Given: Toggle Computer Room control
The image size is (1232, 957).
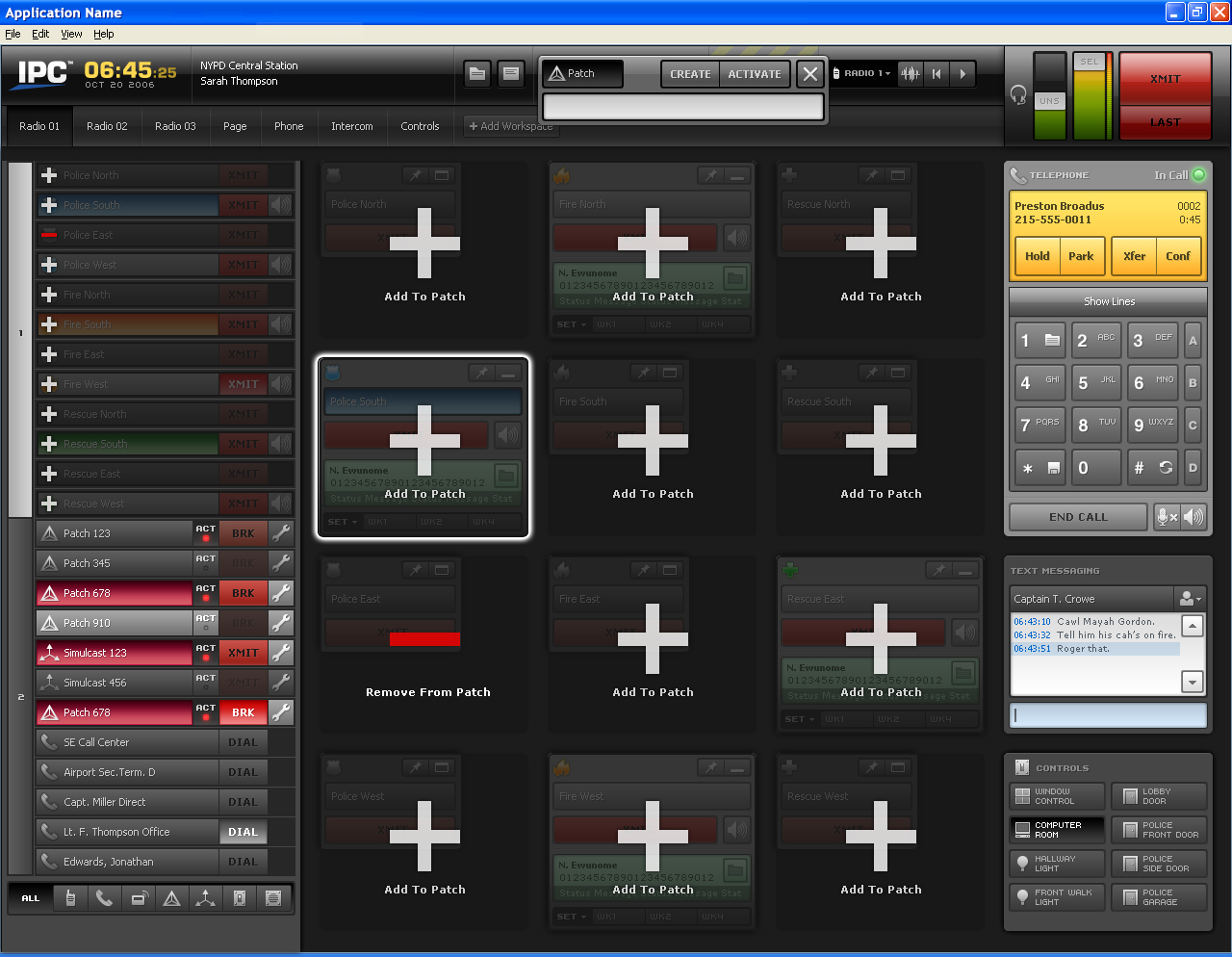Looking at the screenshot, I should [x=1057, y=830].
